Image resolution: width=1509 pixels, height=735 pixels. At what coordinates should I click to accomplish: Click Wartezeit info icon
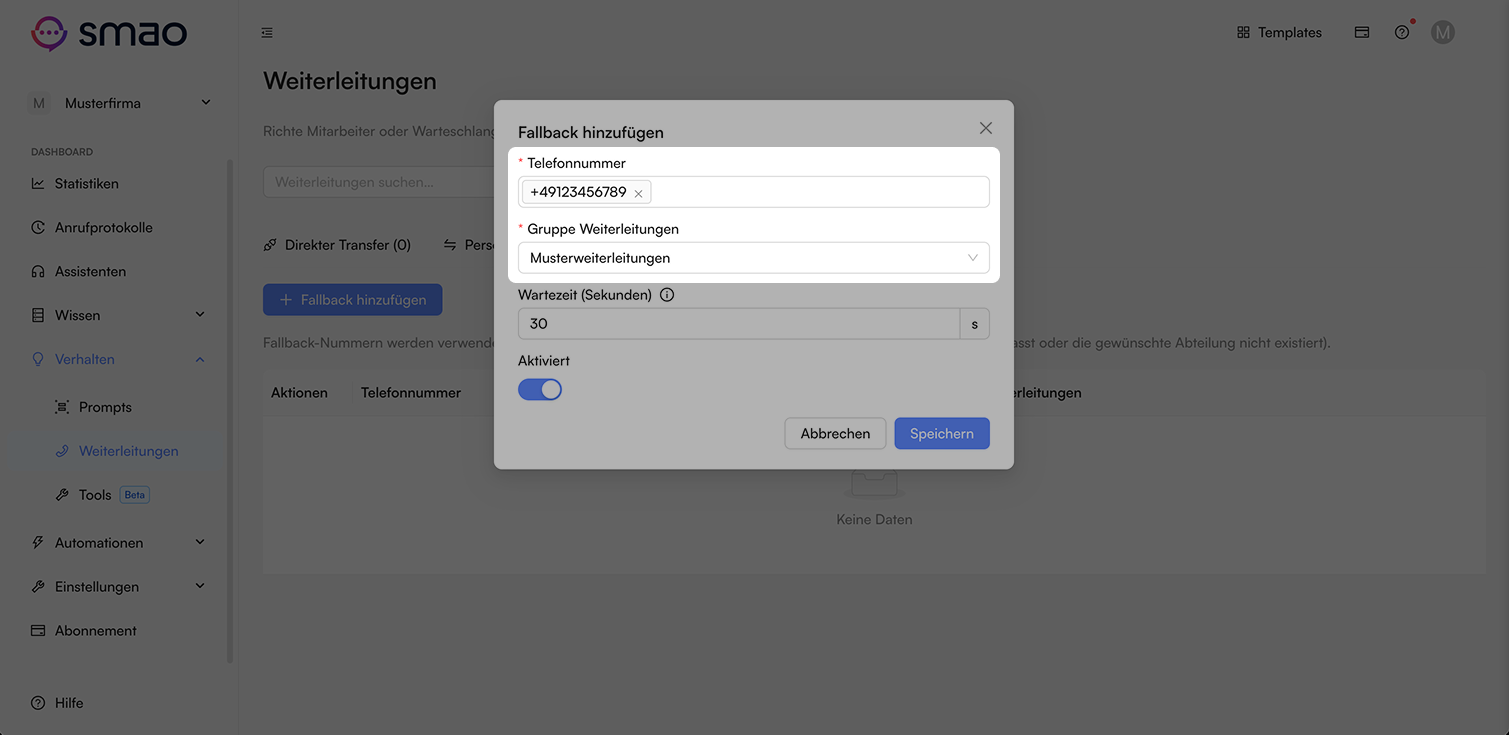click(x=667, y=295)
